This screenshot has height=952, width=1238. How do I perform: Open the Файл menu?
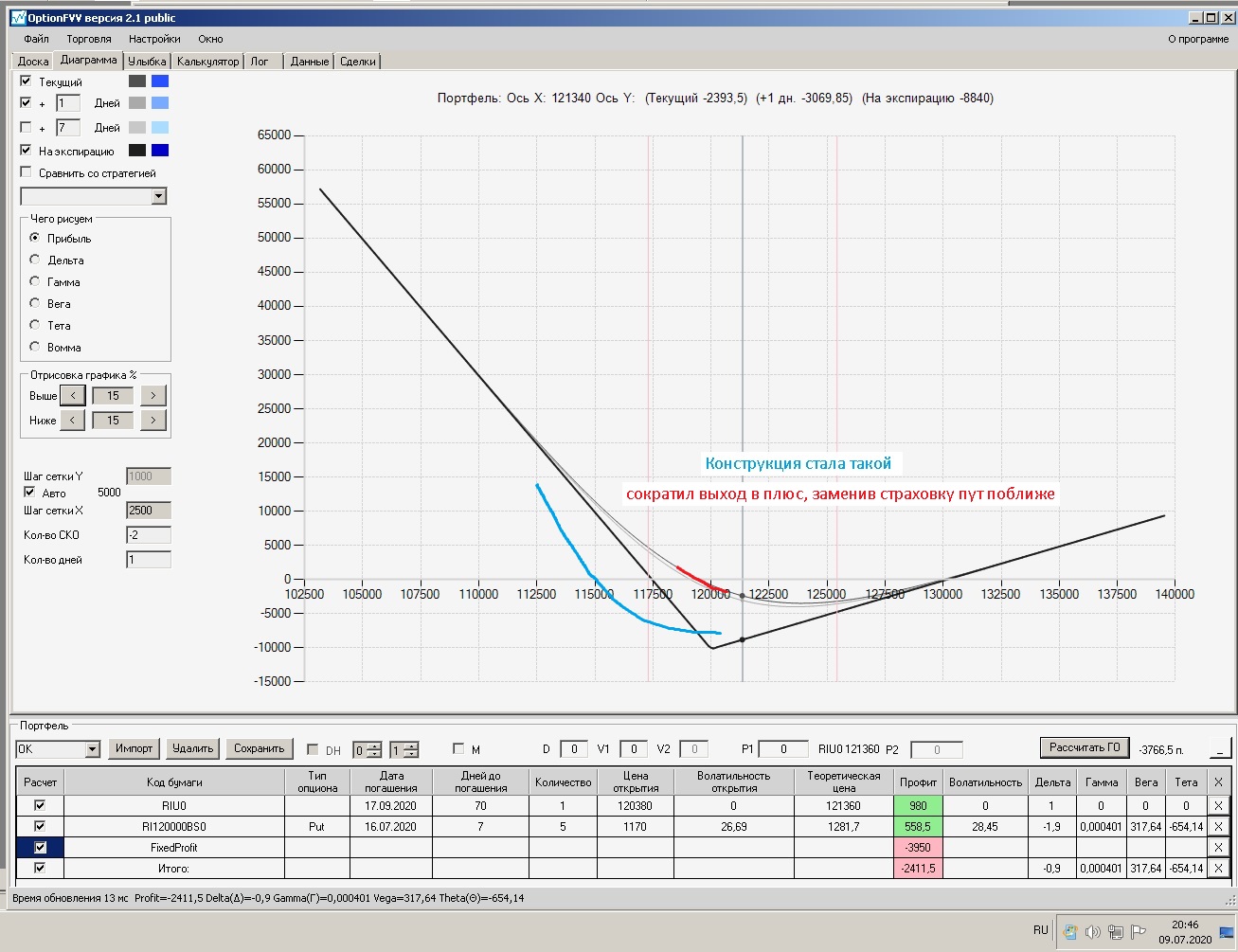(37, 39)
